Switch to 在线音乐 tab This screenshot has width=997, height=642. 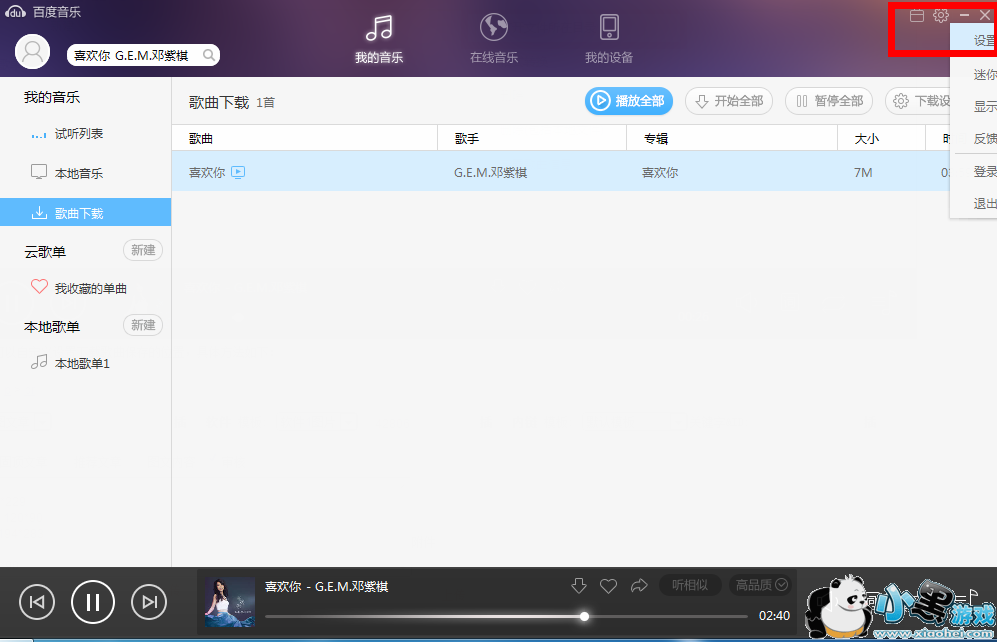[494, 39]
